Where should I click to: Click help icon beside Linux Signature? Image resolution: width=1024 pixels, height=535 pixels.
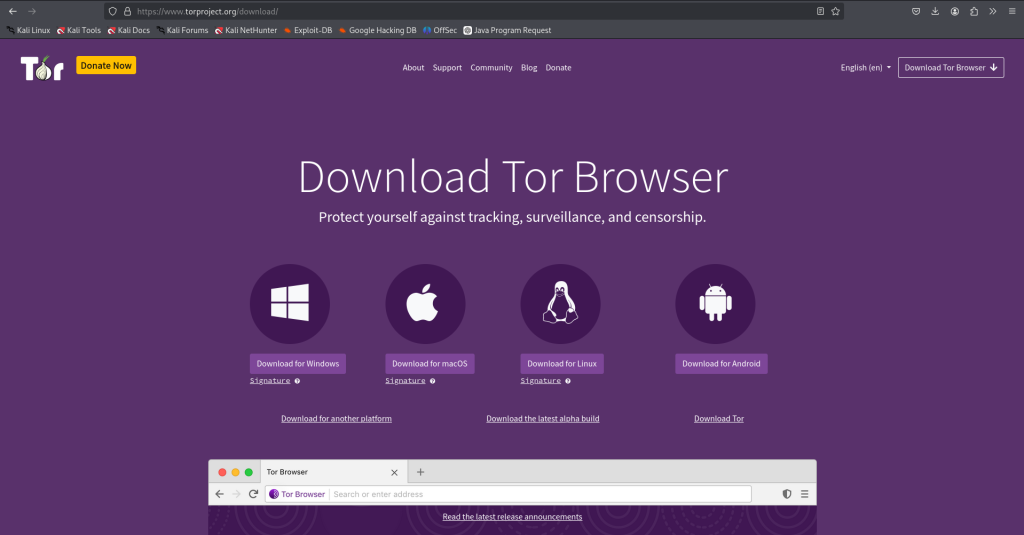568,381
